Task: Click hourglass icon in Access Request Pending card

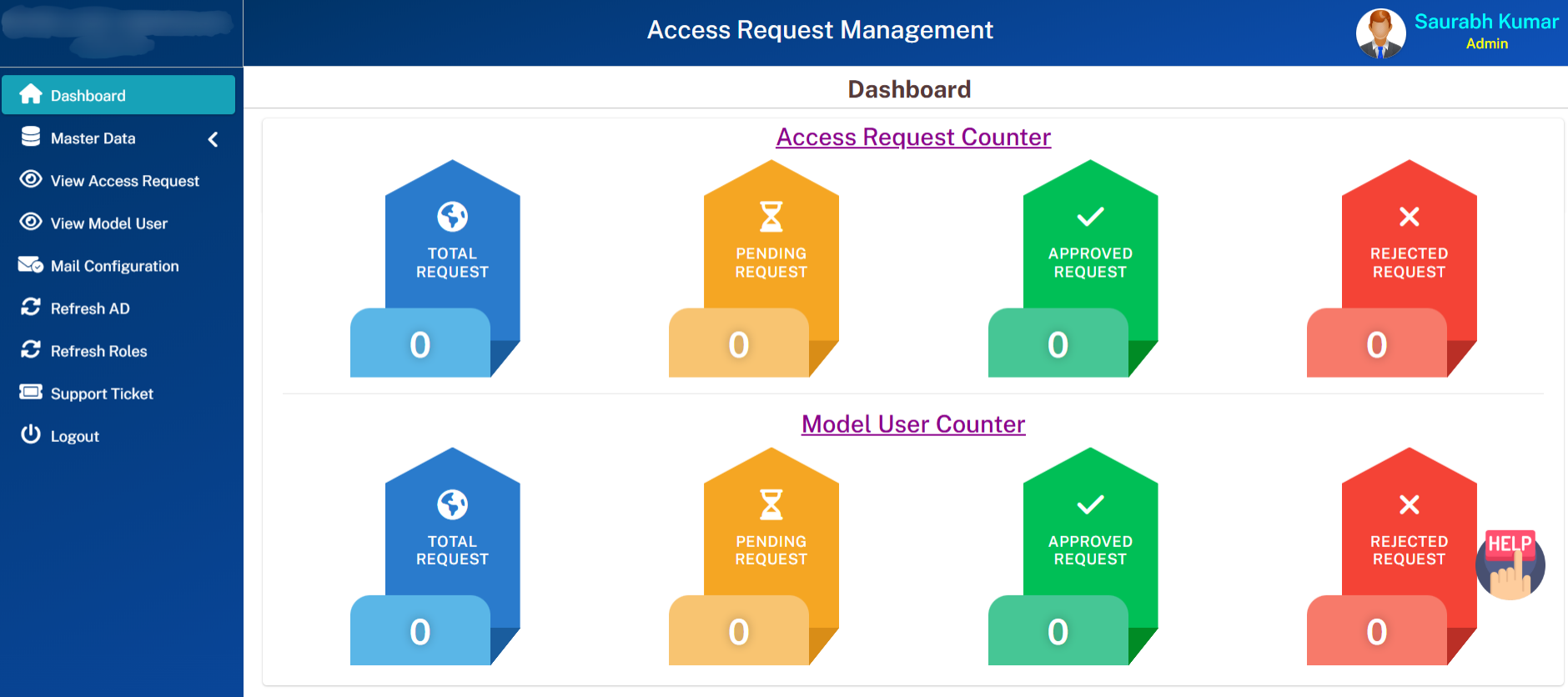Action: pos(771,217)
